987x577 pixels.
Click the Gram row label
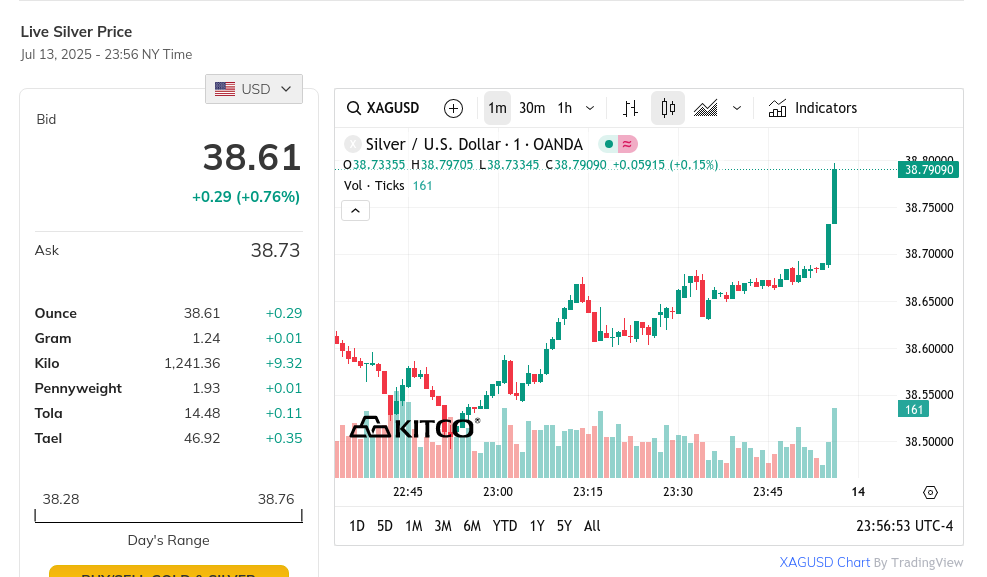[53, 339]
